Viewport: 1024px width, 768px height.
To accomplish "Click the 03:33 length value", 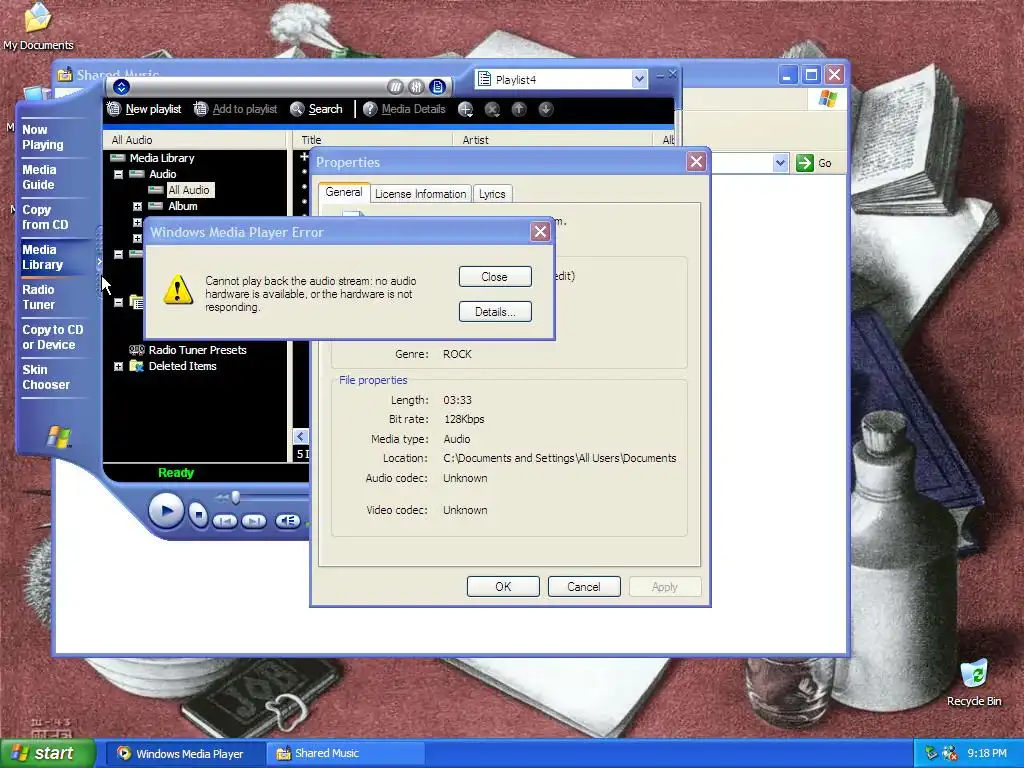I will click(x=457, y=400).
